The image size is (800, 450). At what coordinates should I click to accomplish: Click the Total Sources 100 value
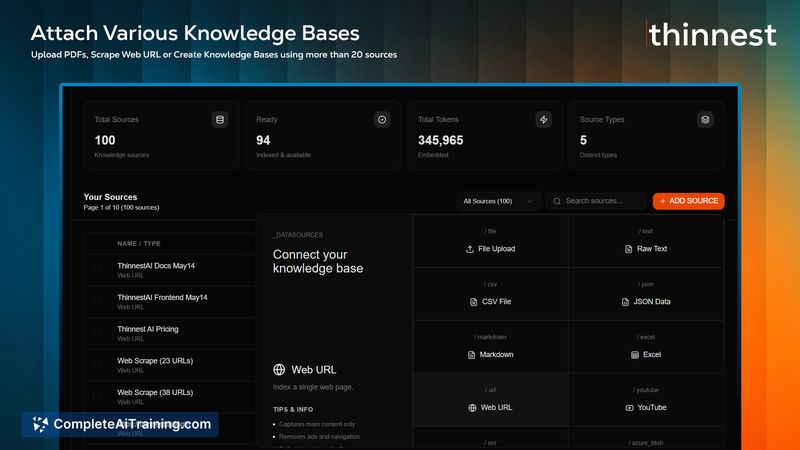click(105, 140)
